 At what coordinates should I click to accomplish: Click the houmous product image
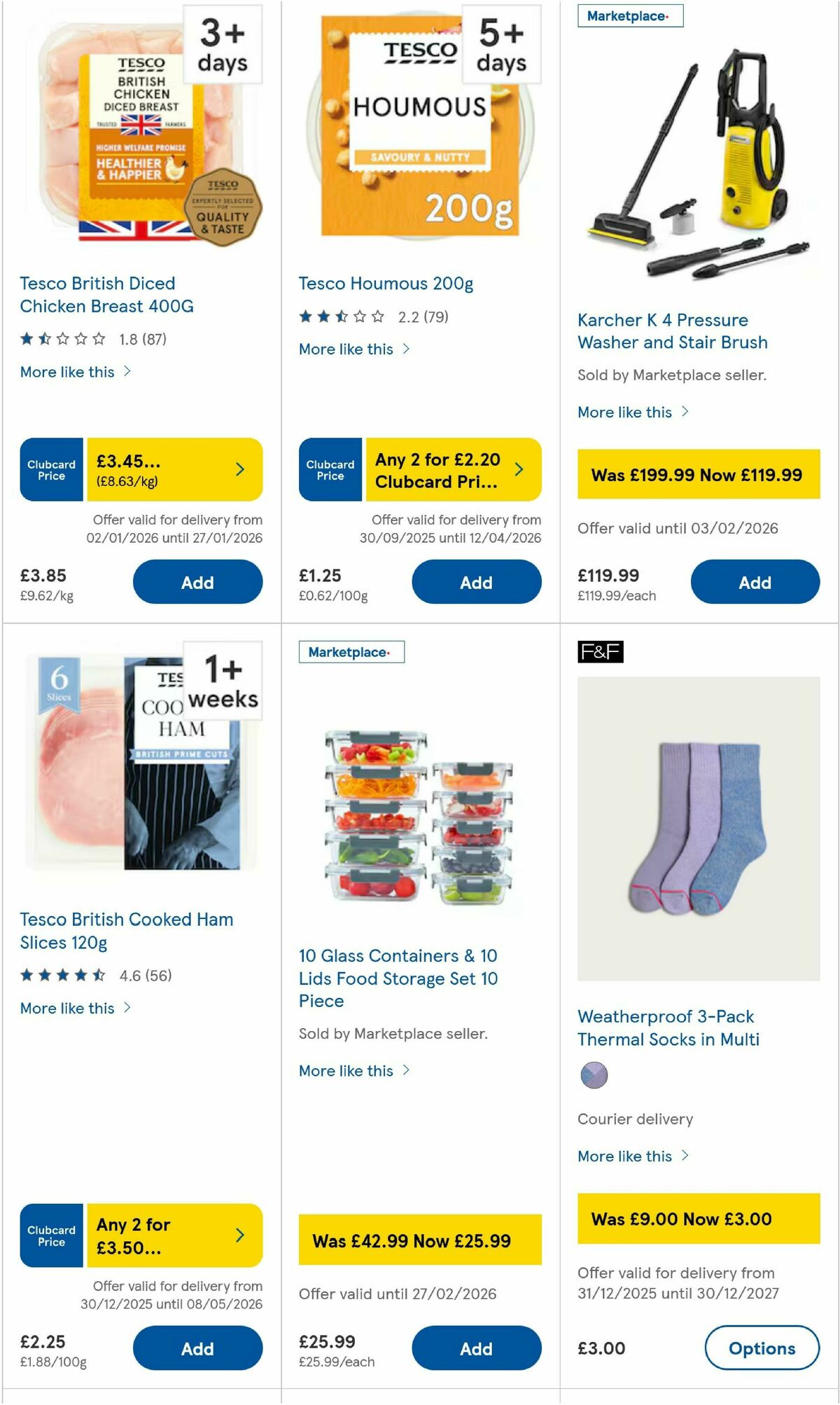[x=419, y=126]
